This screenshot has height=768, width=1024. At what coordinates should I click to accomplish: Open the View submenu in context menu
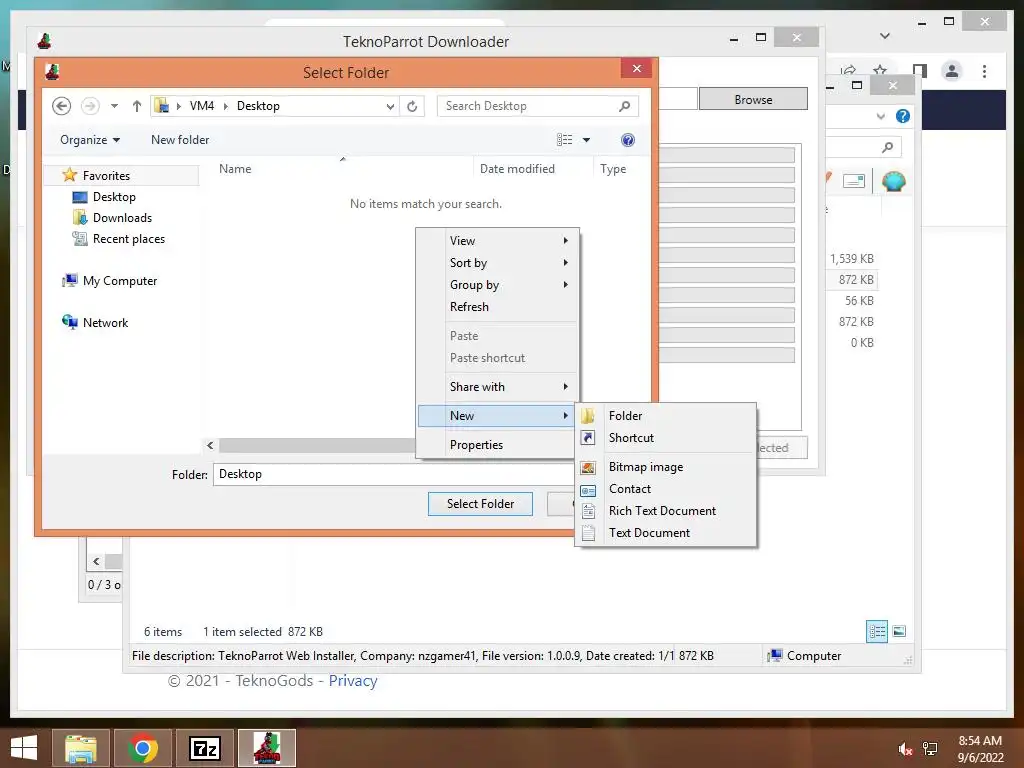pyautogui.click(x=498, y=240)
